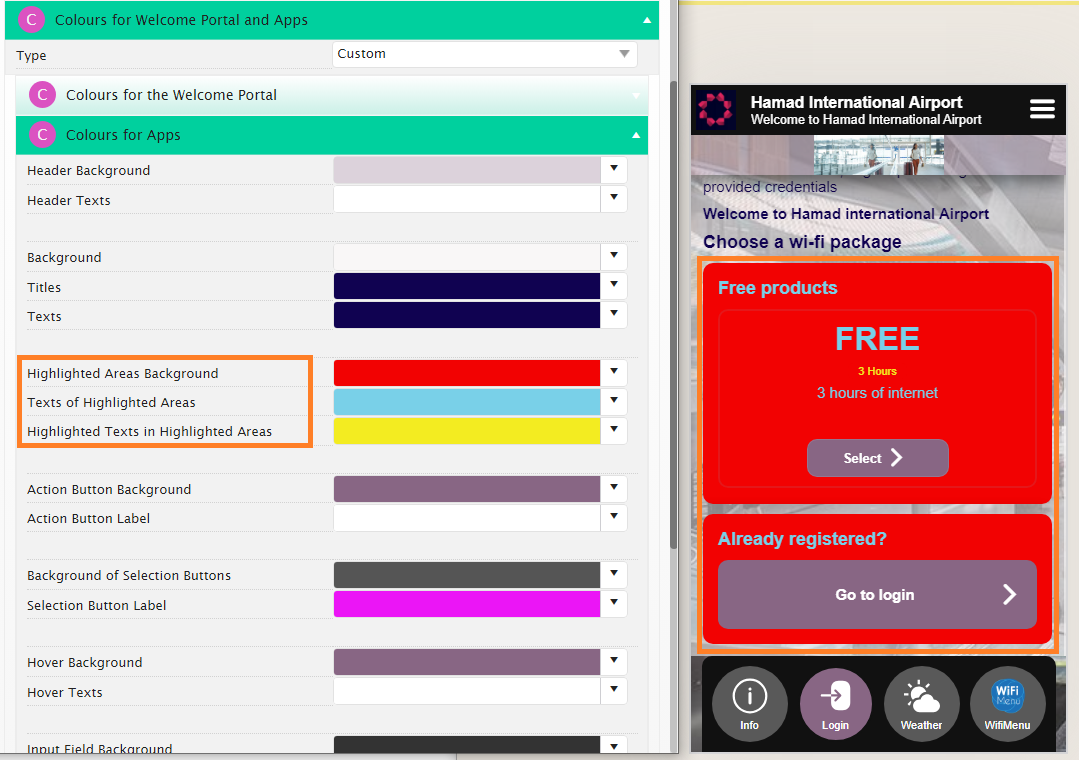Click the magenta C icon beside Colours for Welcome Portal and Apps
This screenshot has width=1079, height=760.
tap(32, 20)
